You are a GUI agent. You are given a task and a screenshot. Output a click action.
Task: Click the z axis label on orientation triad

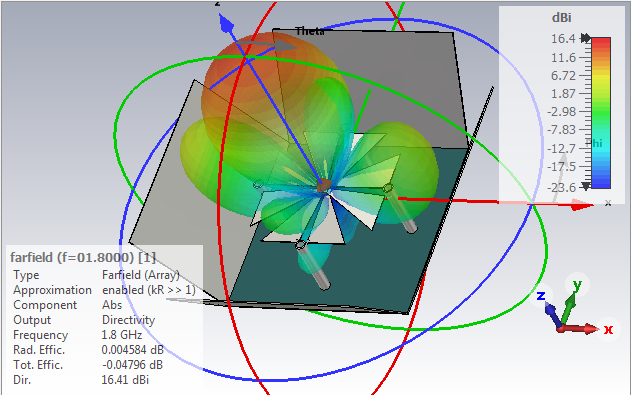coord(541,296)
